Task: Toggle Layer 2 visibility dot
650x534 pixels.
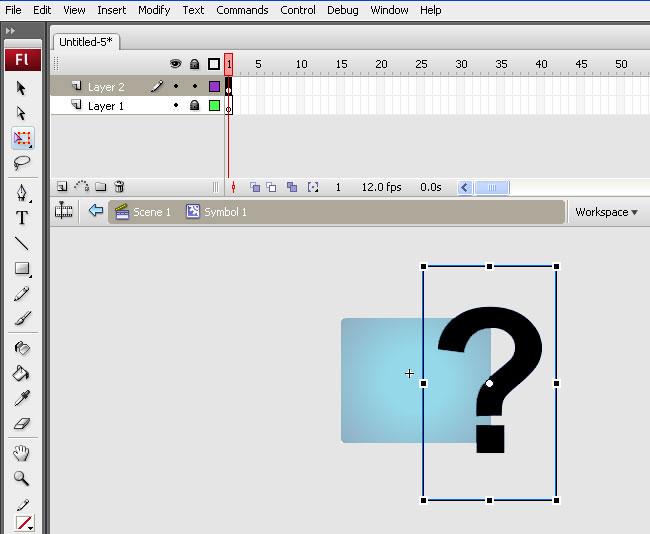Action: 176,86
